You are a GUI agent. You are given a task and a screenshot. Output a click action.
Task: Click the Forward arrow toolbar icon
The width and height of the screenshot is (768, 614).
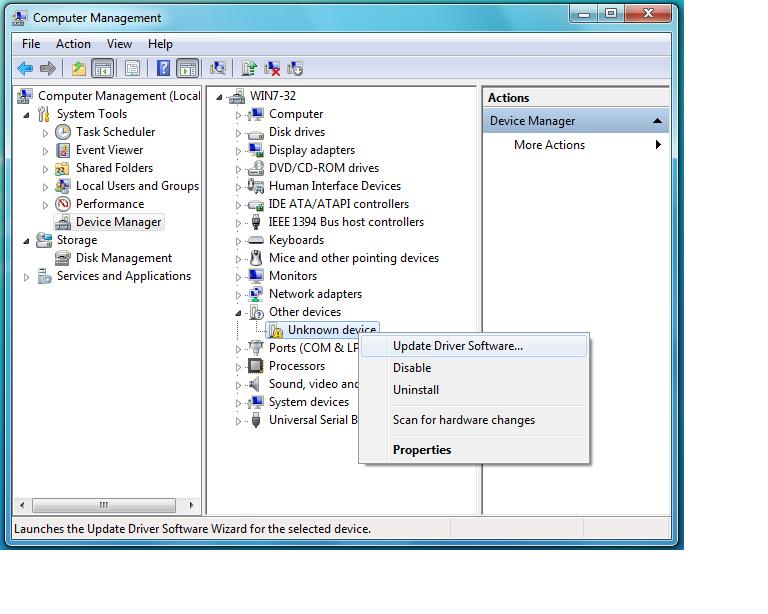coord(48,68)
